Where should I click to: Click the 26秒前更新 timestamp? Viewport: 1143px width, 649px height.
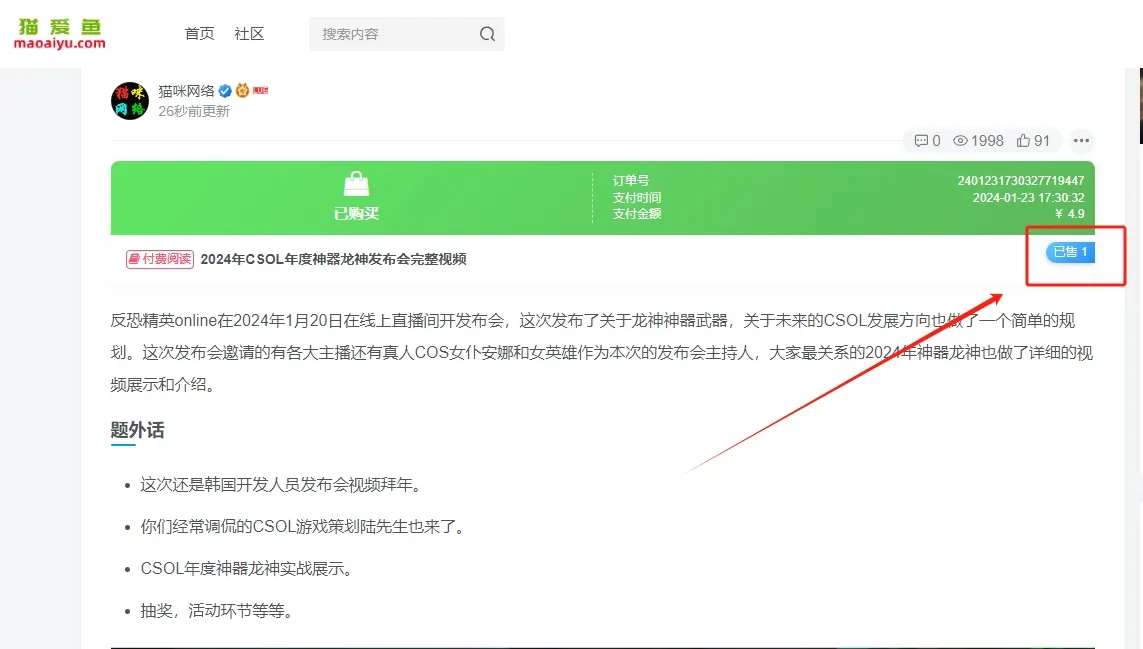click(194, 111)
